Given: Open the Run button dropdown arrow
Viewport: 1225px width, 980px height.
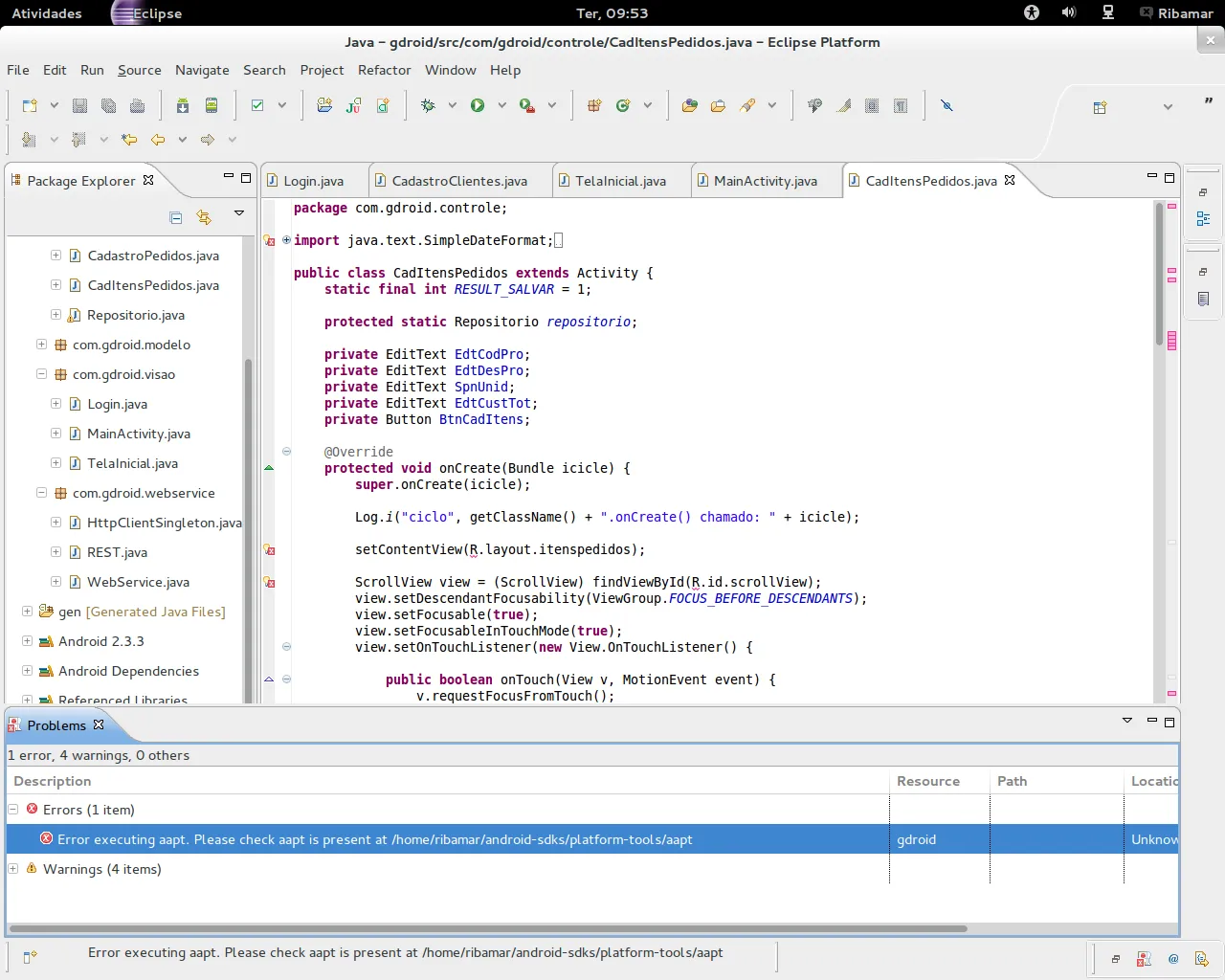Looking at the screenshot, I should coord(501,105).
